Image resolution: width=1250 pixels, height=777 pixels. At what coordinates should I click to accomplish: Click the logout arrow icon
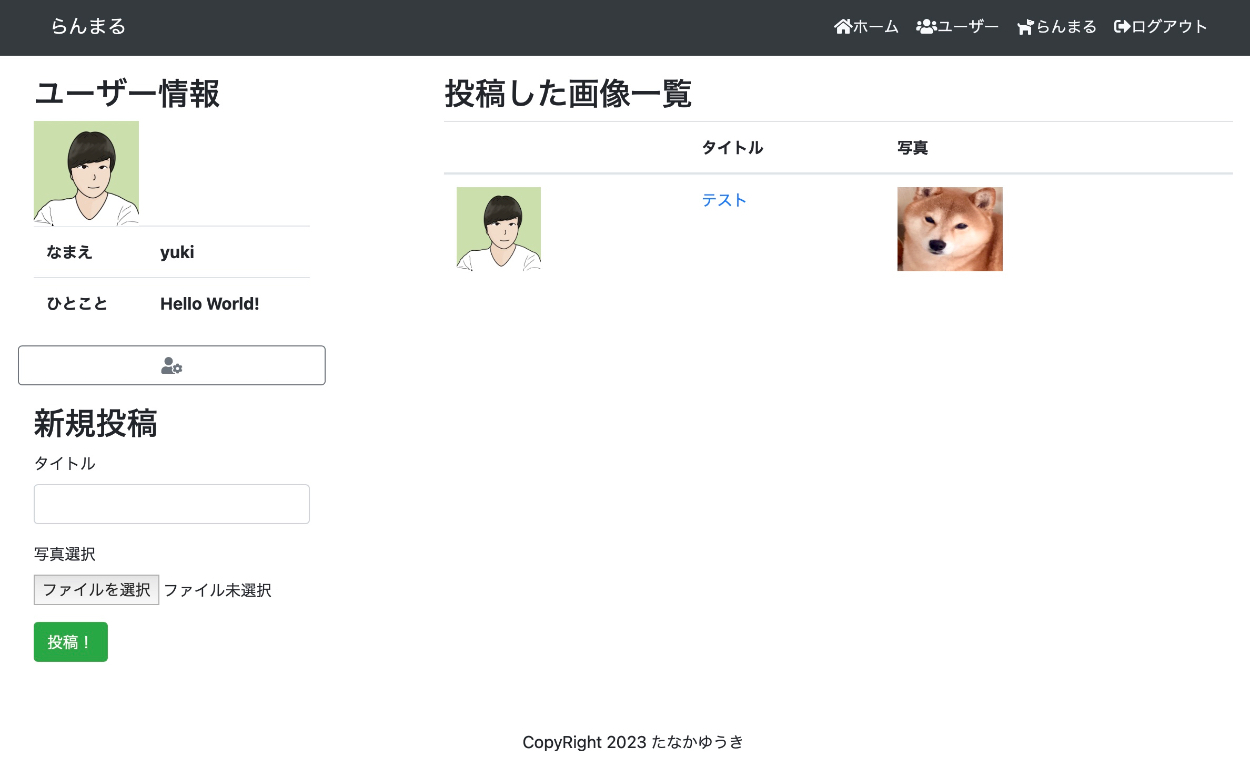(1122, 27)
